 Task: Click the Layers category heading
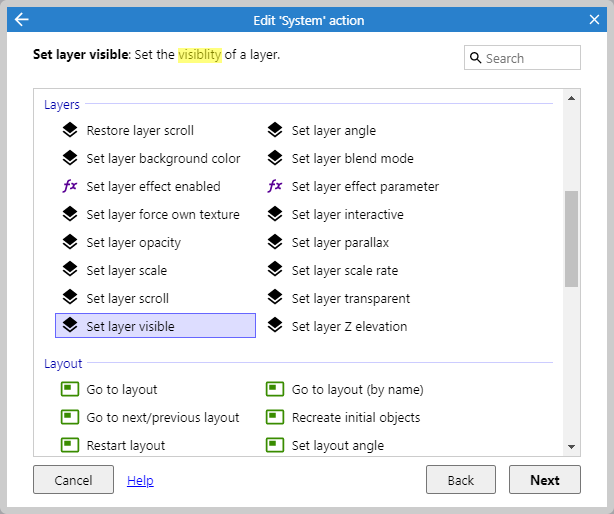[62, 105]
